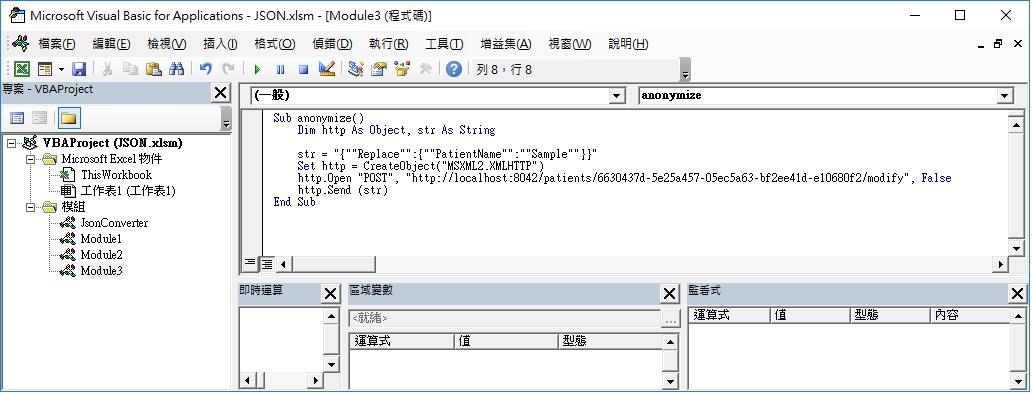The image size is (1032, 394).
Task: Click the View Code icon in project panel
Action: tap(17, 118)
